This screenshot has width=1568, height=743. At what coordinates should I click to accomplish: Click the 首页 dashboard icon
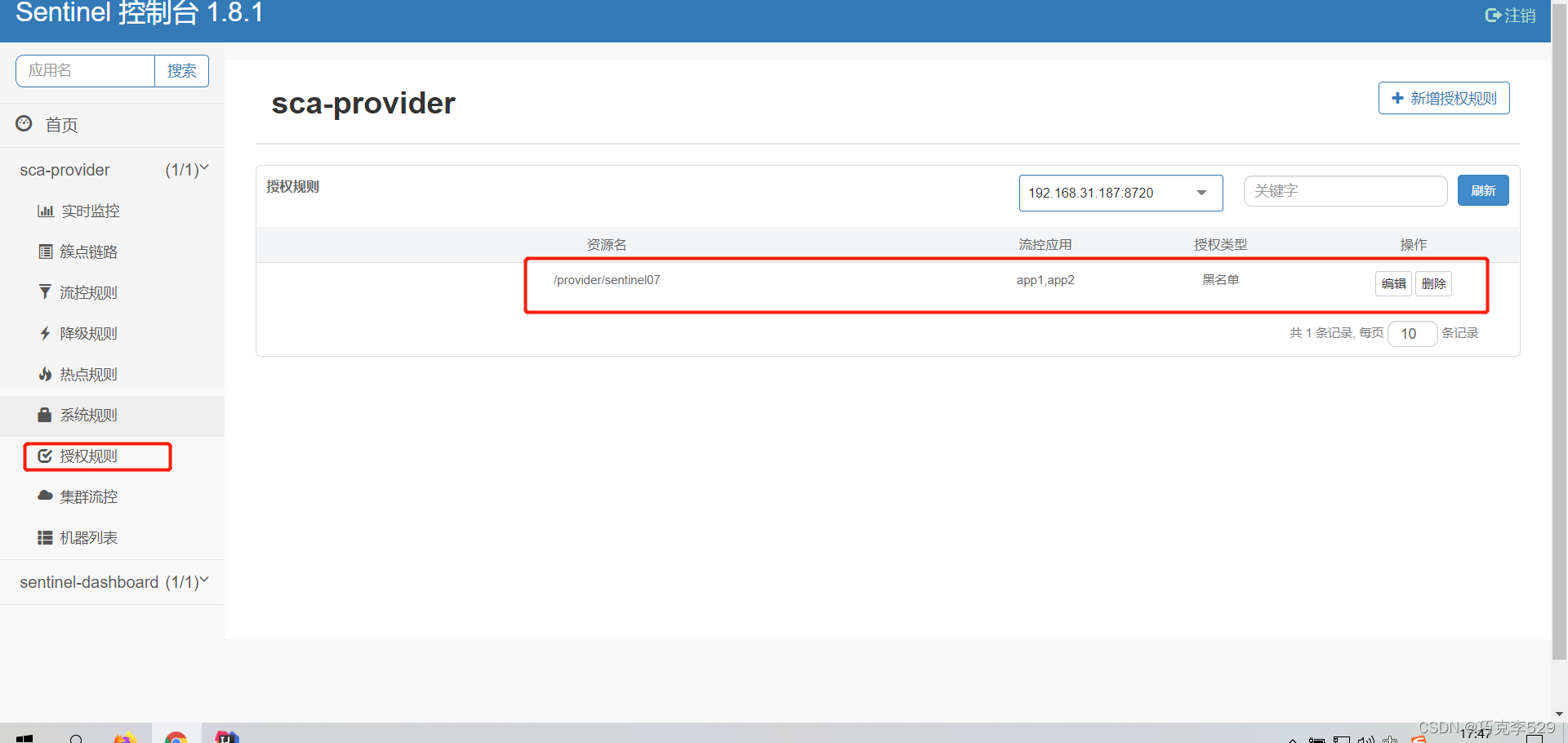click(24, 123)
